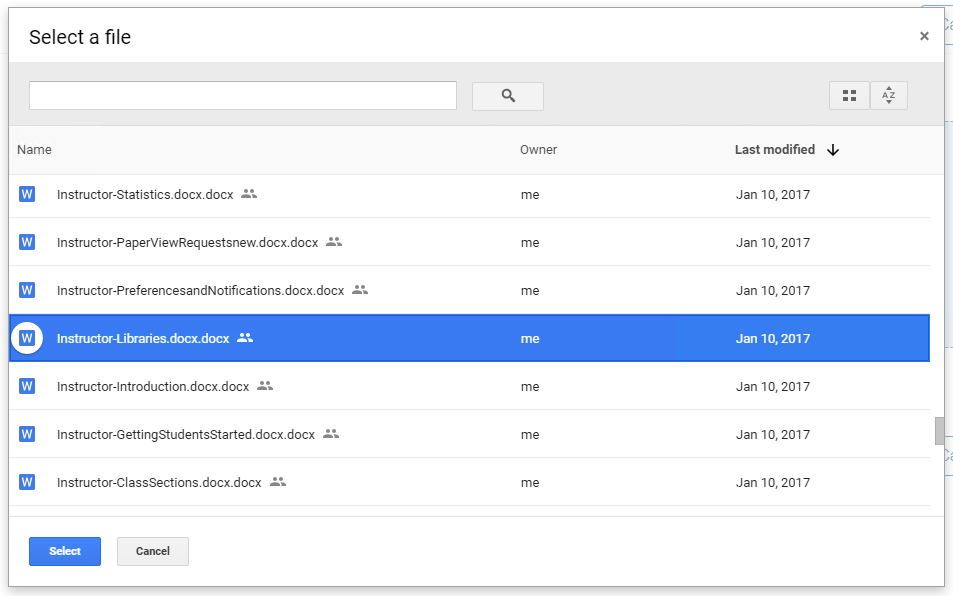Toggle the Last modified sort direction arrow
This screenshot has width=953, height=596.
coord(832,149)
